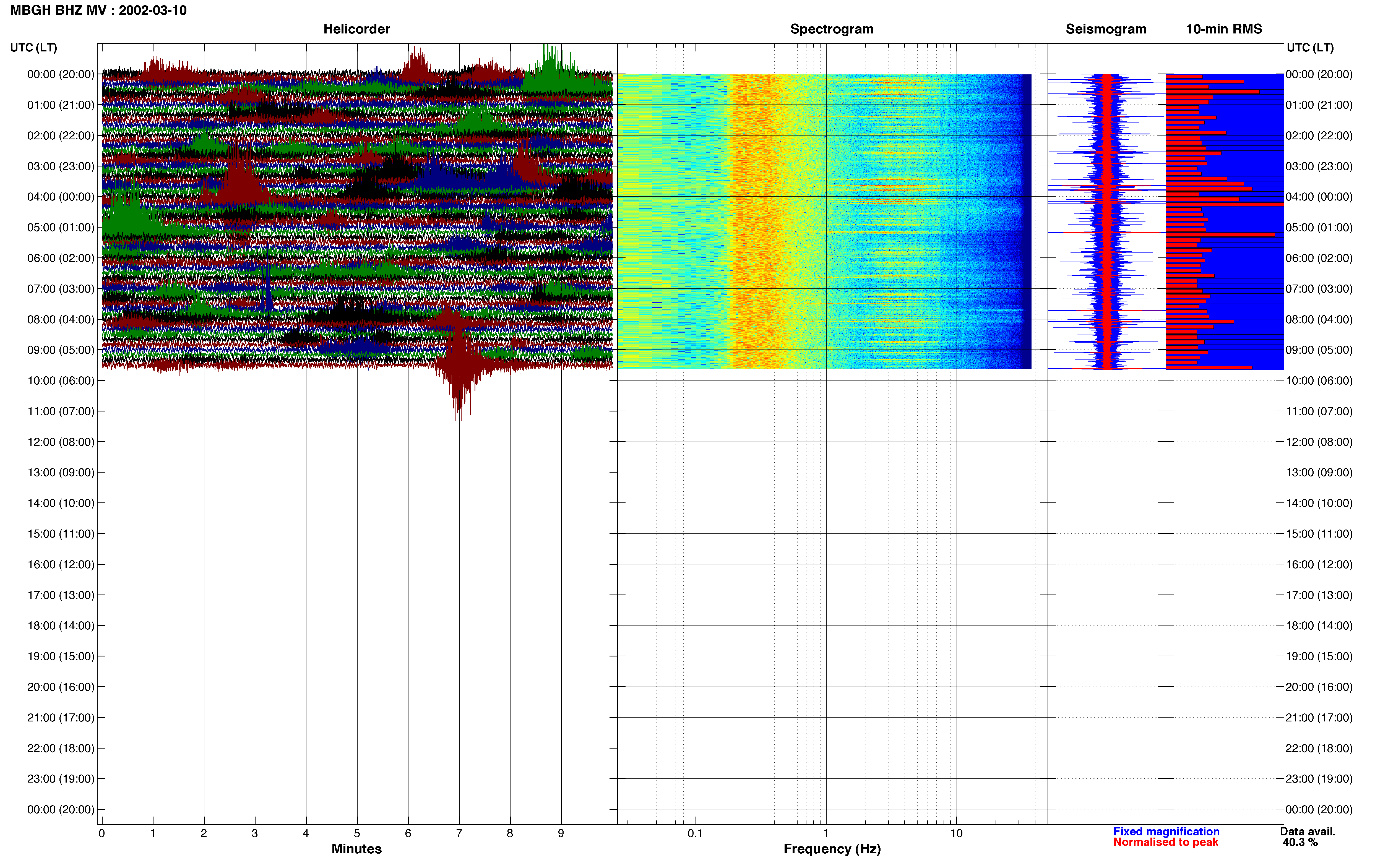The width and height of the screenshot is (1388, 868).
Task: Click the 5 tick on the Minutes axis
Action: point(357,833)
